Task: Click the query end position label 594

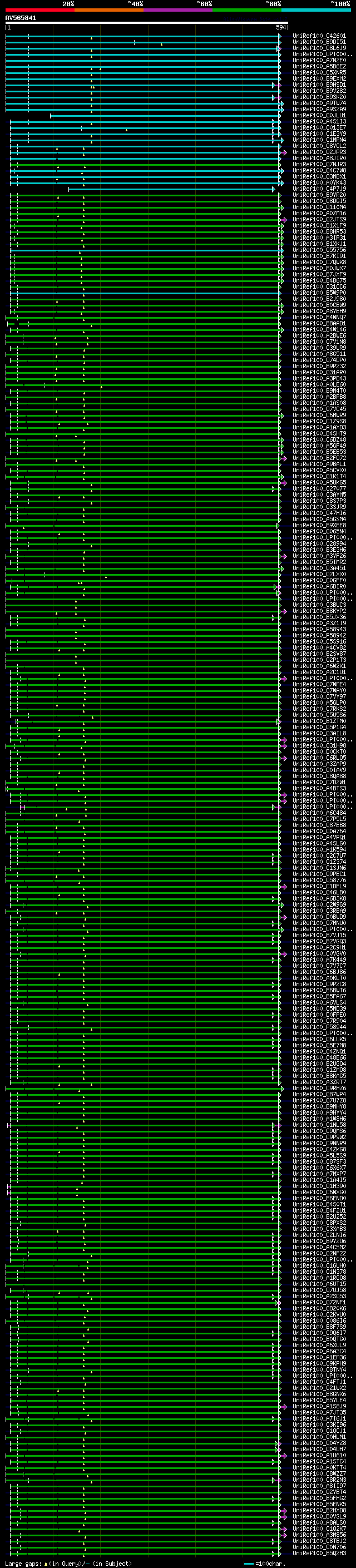Action: (281, 28)
